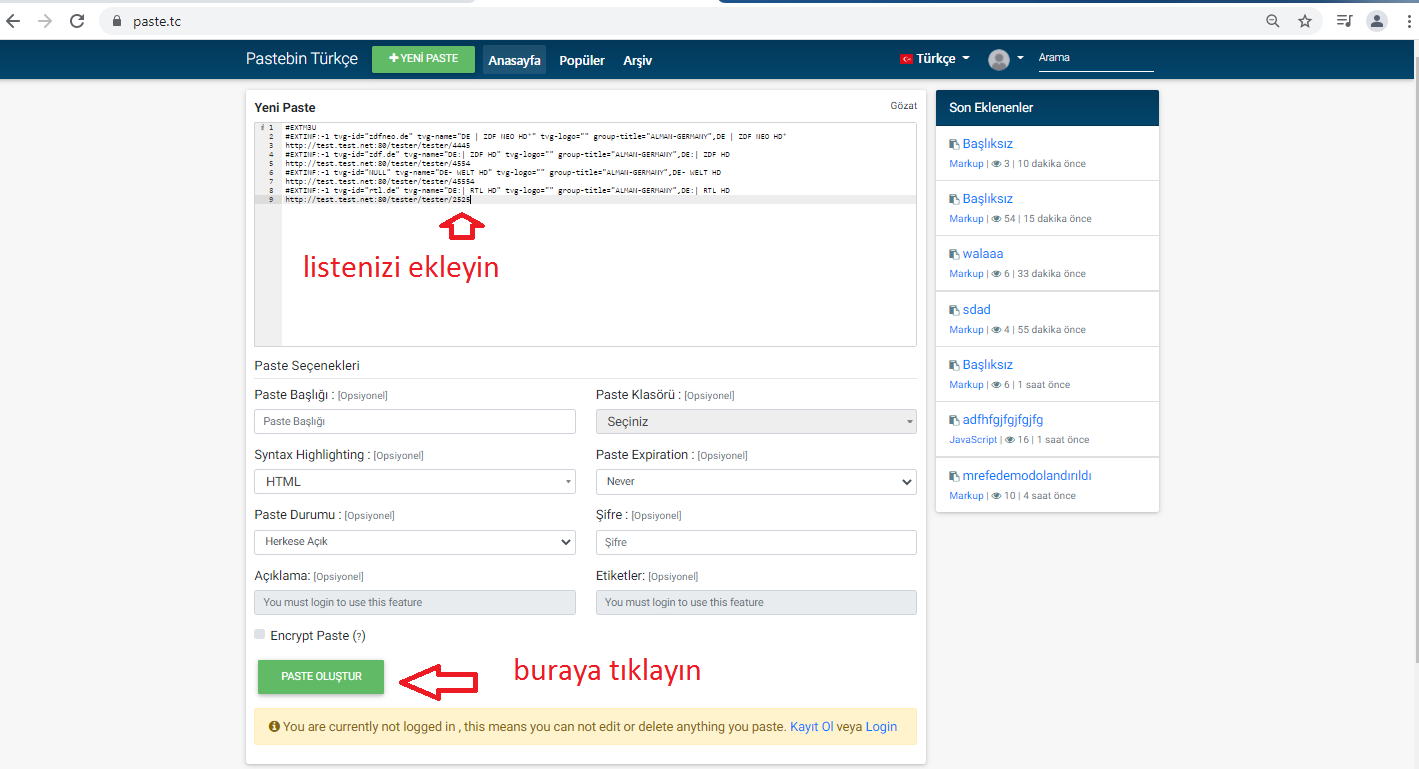Click "4 saat önce" timestamp text
This screenshot has width=1419, height=769.
[1049, 496]
